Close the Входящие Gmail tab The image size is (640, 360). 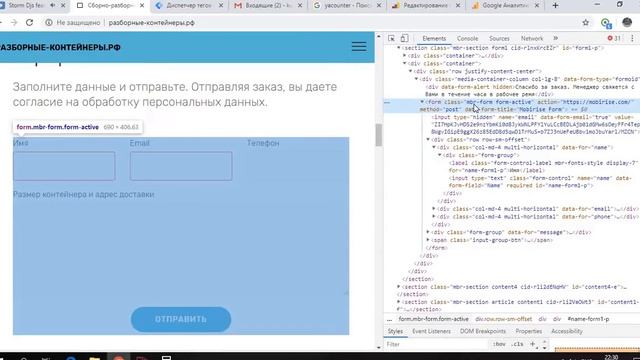click(x=300, y=5)
